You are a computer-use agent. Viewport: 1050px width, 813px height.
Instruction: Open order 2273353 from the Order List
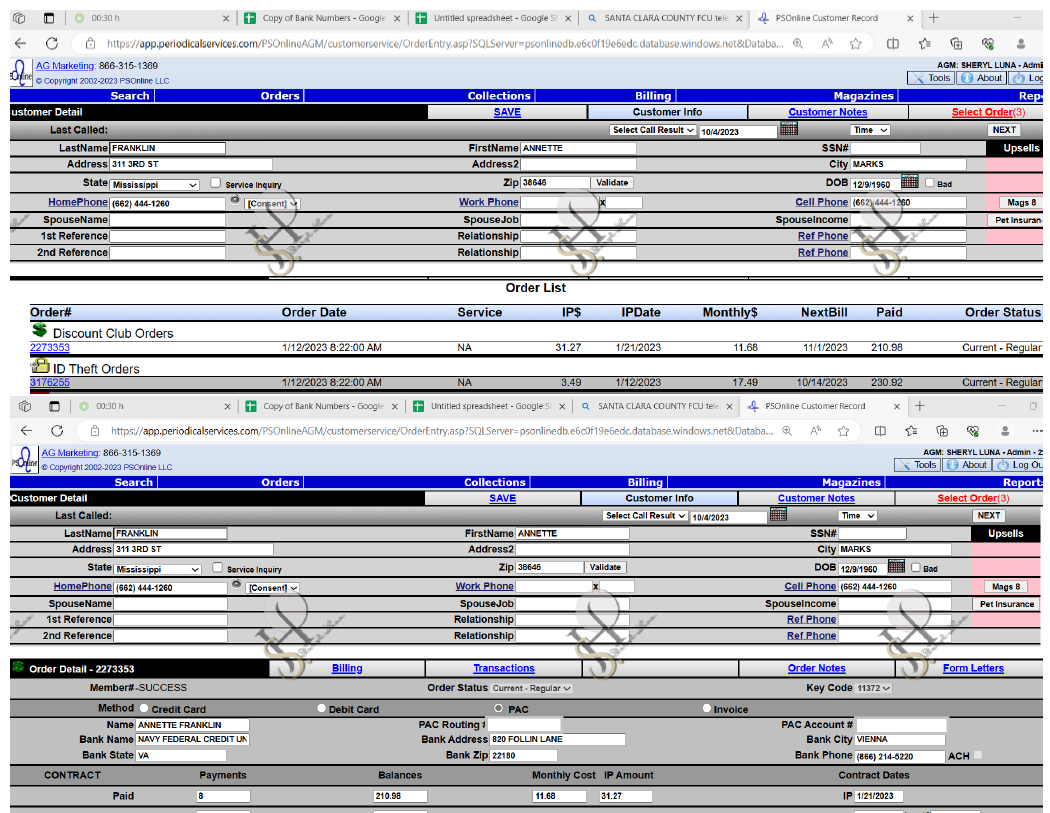click(x=50, y=348)
